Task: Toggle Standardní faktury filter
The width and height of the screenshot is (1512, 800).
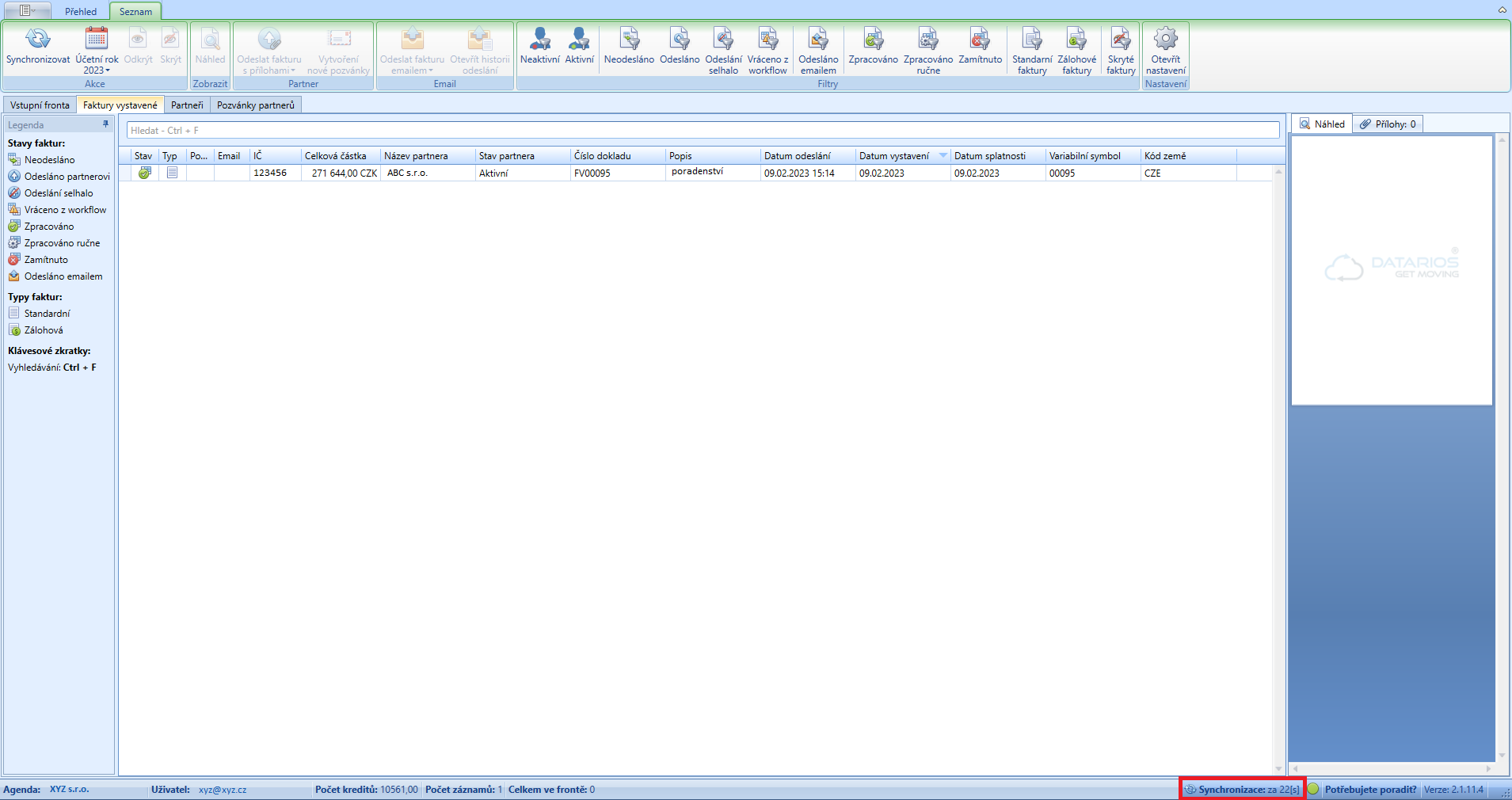Action: point(1032,40)
